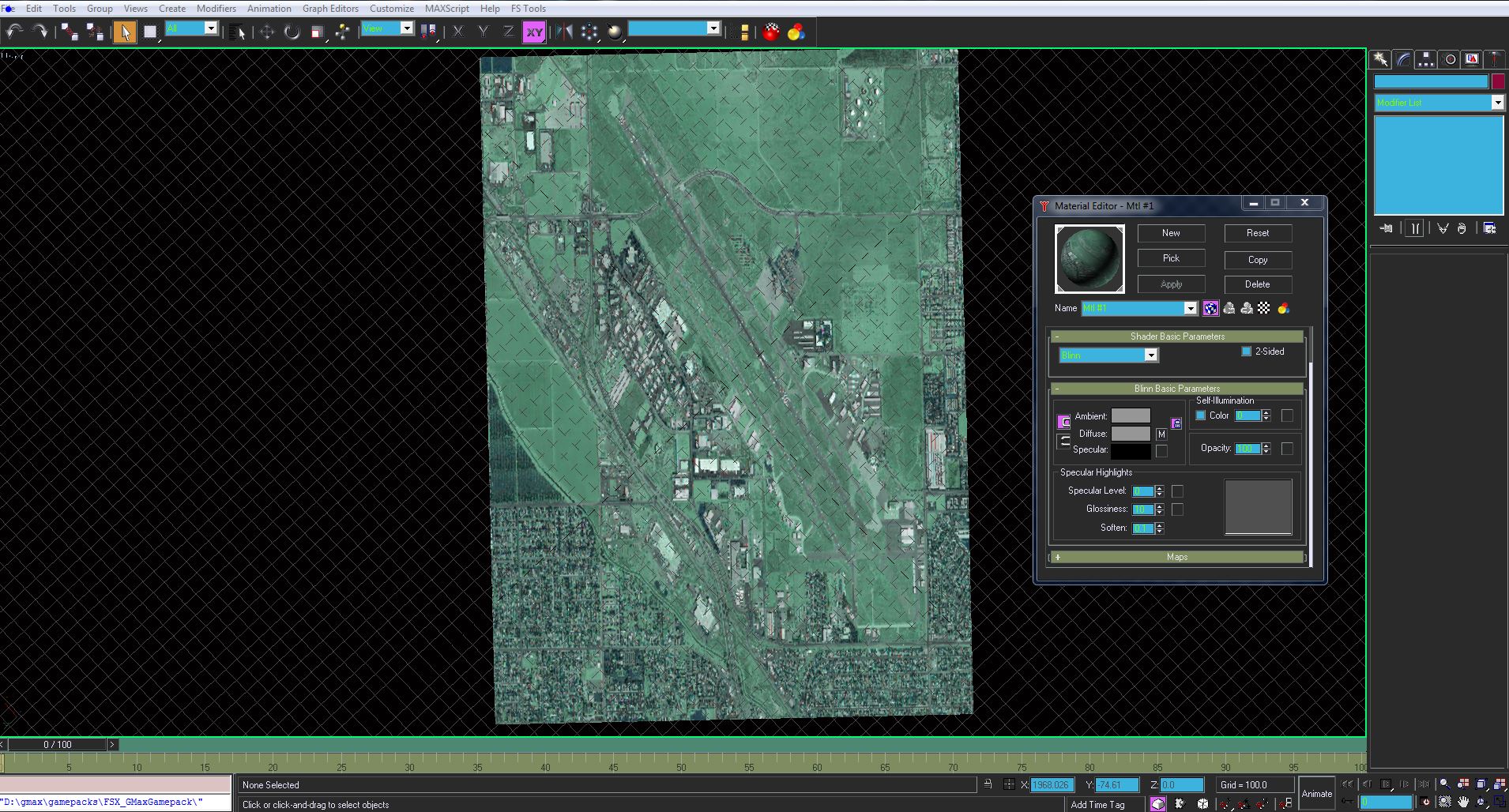Open the Blinn shader type dropdown
The height and width of the screenshot is (812, 1509).
click(x=1151, y=355)
